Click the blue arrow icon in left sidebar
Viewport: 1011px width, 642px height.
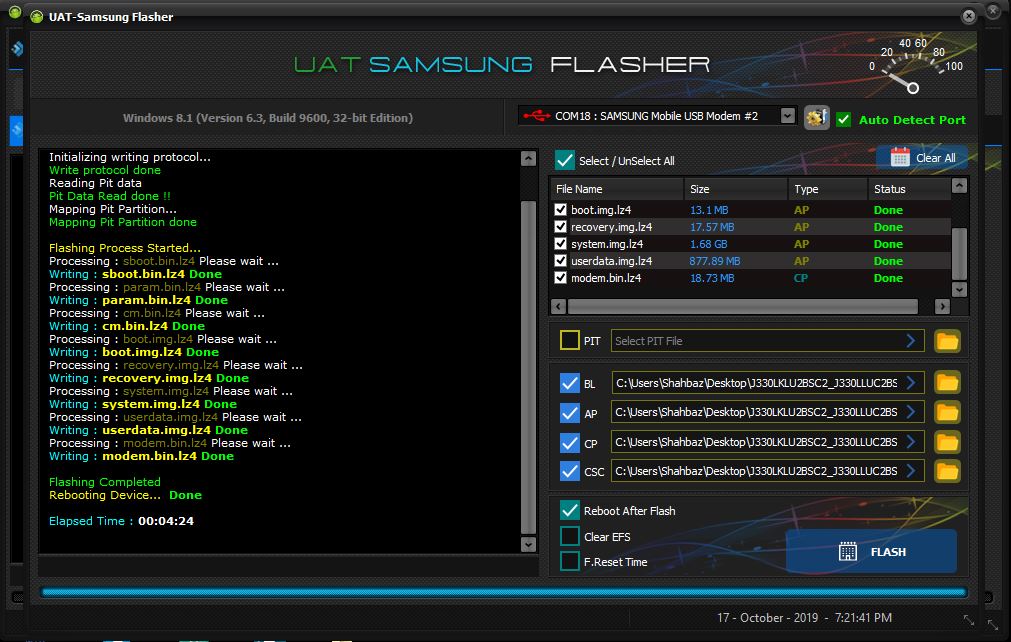point(17,48)
